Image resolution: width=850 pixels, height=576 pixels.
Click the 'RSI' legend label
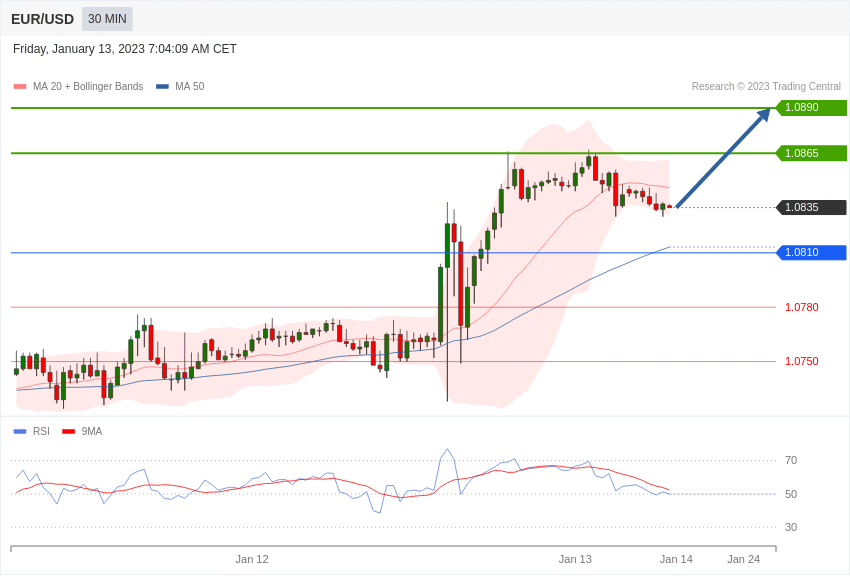[x=41, y=431]
